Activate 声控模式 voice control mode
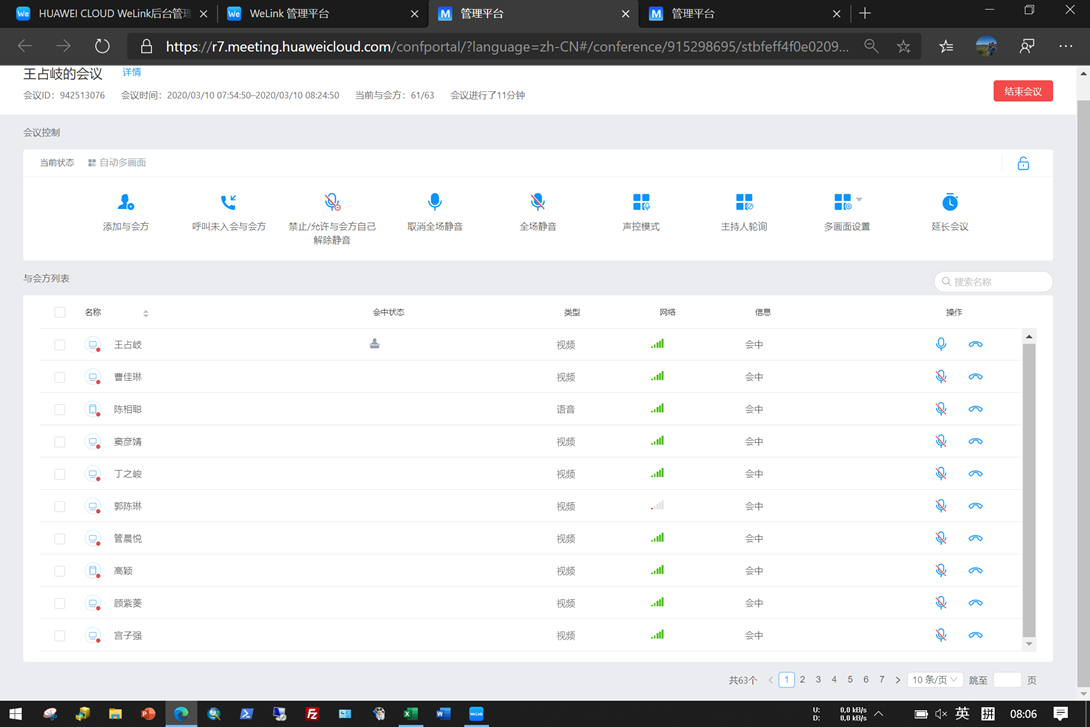This screenshot has height=727, width=1090. coord(641,203)
